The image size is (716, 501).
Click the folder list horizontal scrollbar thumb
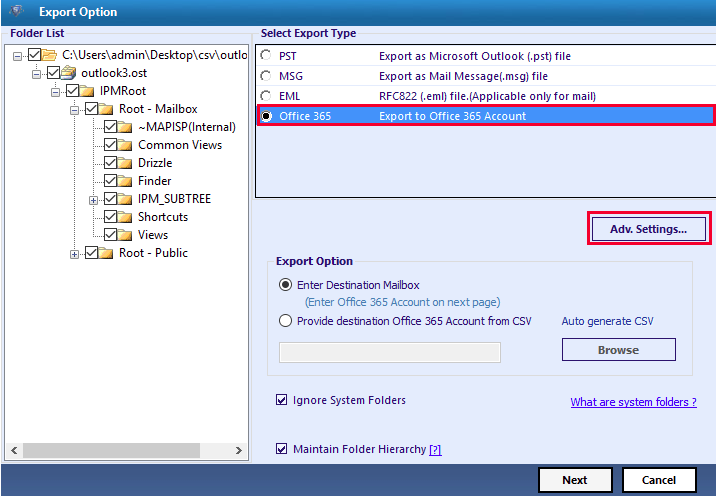111,451
